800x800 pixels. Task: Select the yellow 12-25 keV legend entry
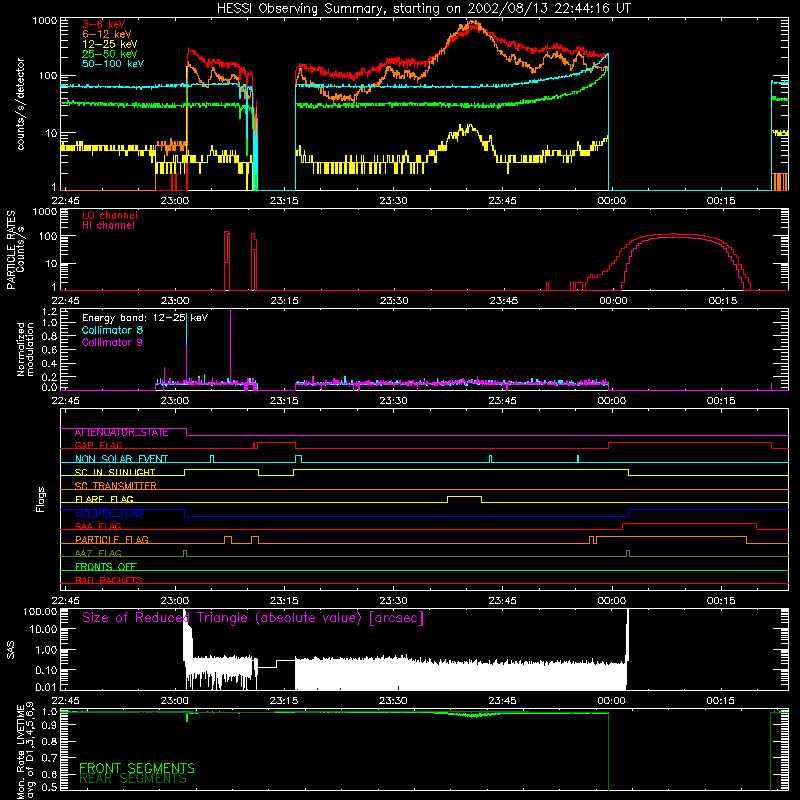point(109,44)
